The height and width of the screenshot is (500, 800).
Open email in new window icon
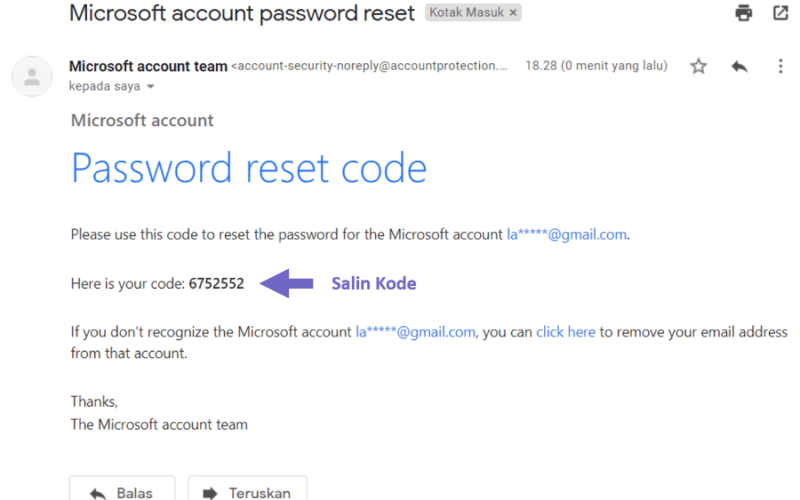click(780, 13)
